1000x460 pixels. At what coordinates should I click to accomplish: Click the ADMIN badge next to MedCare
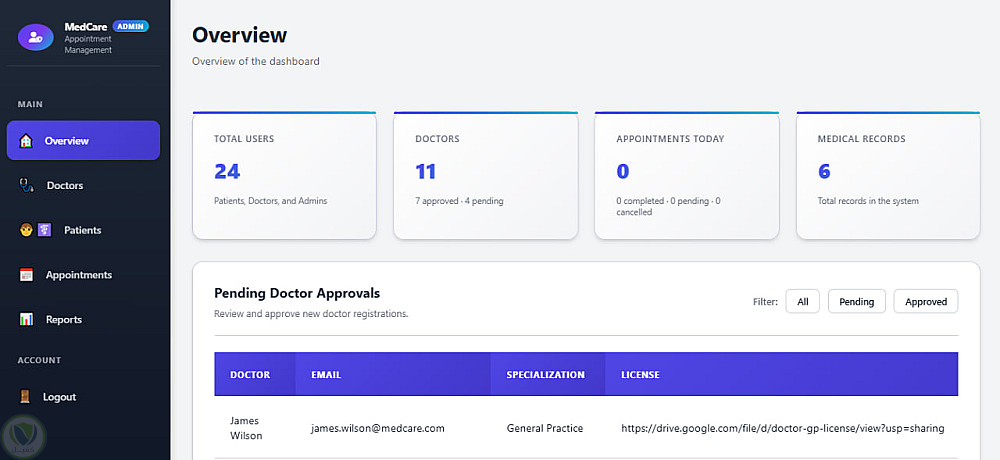[x=131, y=26]
